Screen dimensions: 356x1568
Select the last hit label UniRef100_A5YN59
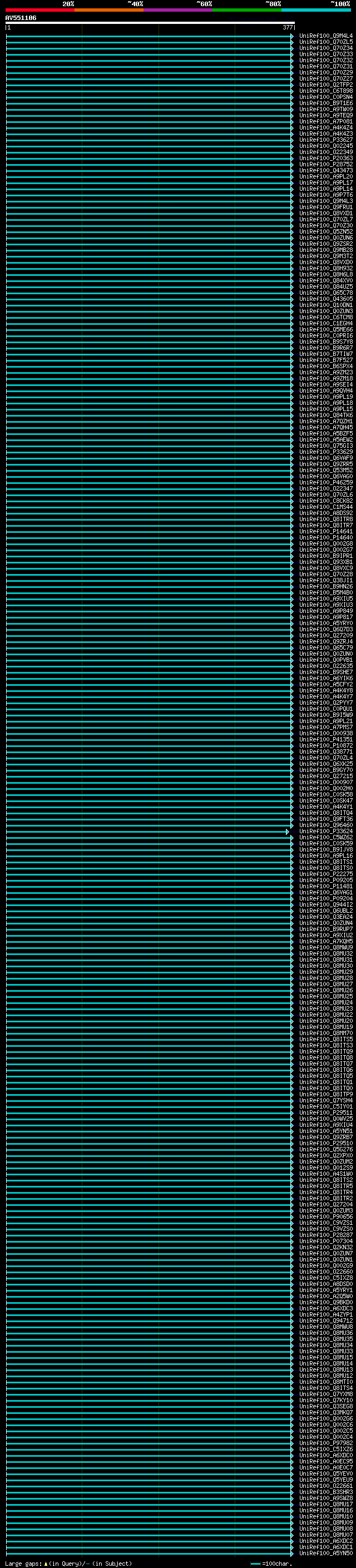point(326,1554)
